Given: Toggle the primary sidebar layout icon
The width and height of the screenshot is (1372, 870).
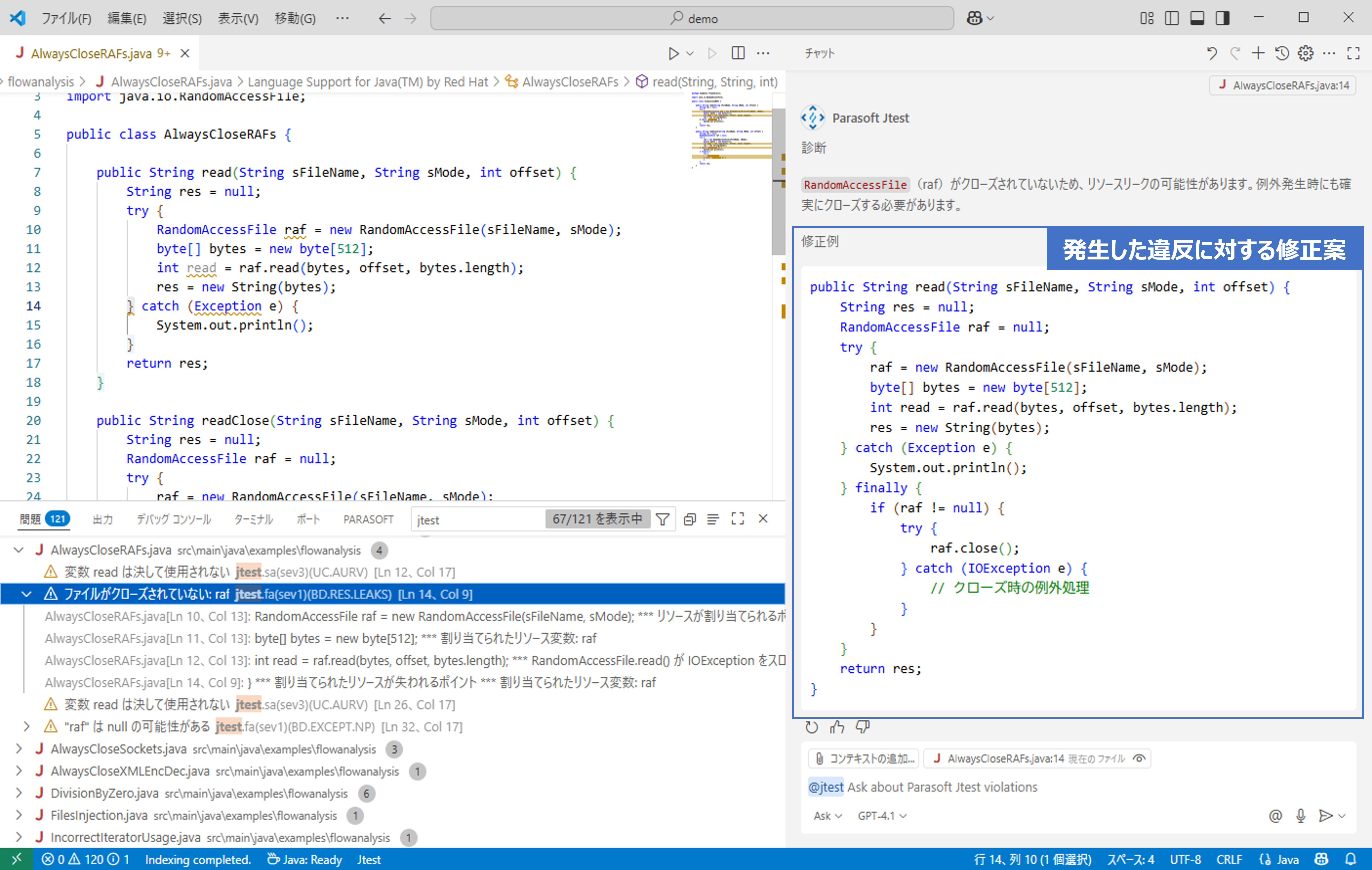Looking at the screenshot, I should pyautogui.click(x=1172, y=18).
